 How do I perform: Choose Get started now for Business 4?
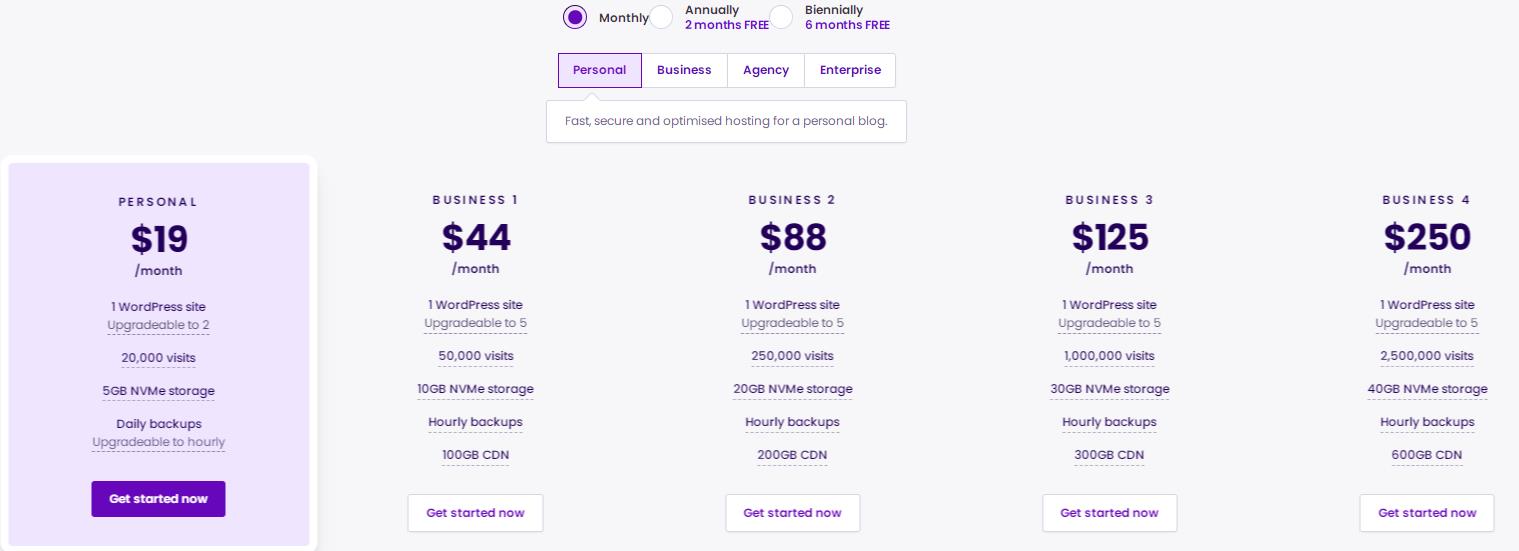coord(1426,513)
